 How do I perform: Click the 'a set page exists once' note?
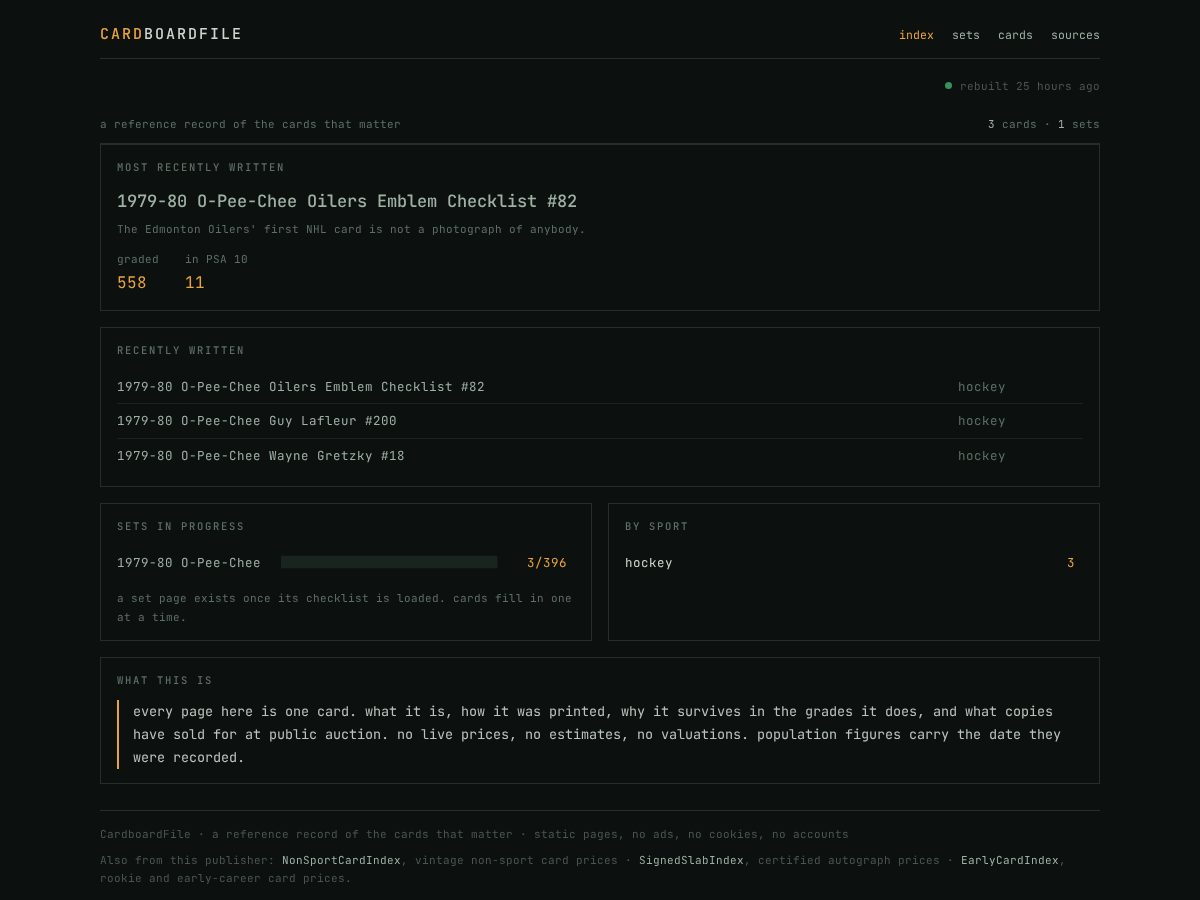pos(345,608)
